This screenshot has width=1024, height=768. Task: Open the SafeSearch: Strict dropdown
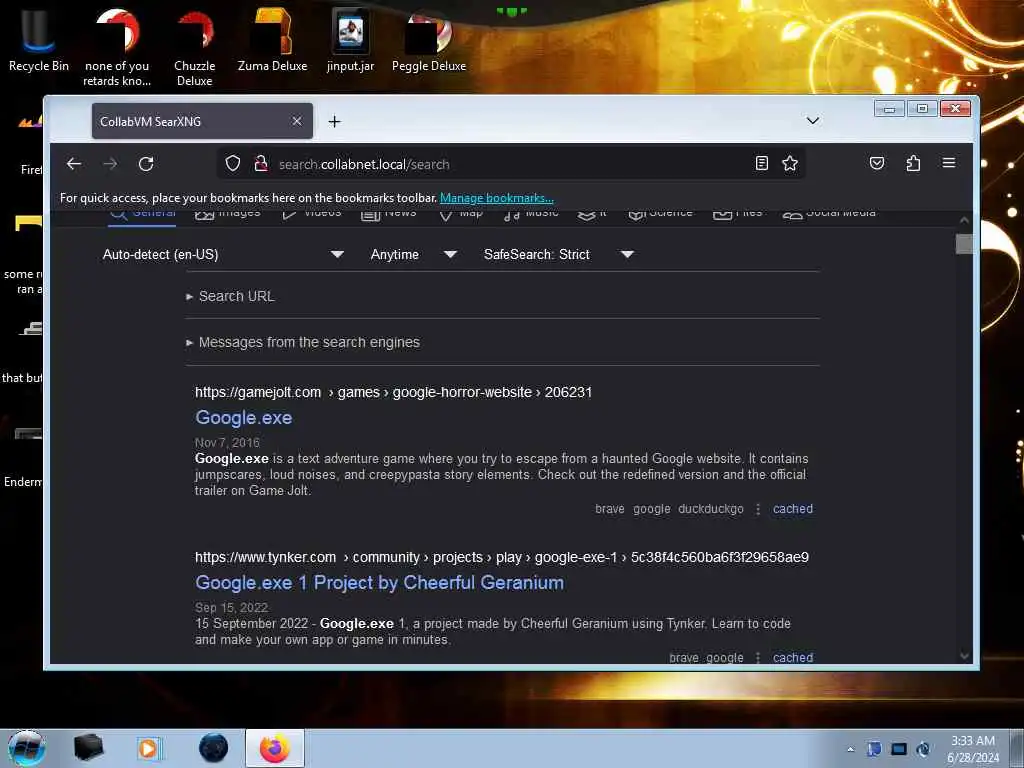point(558,255)
